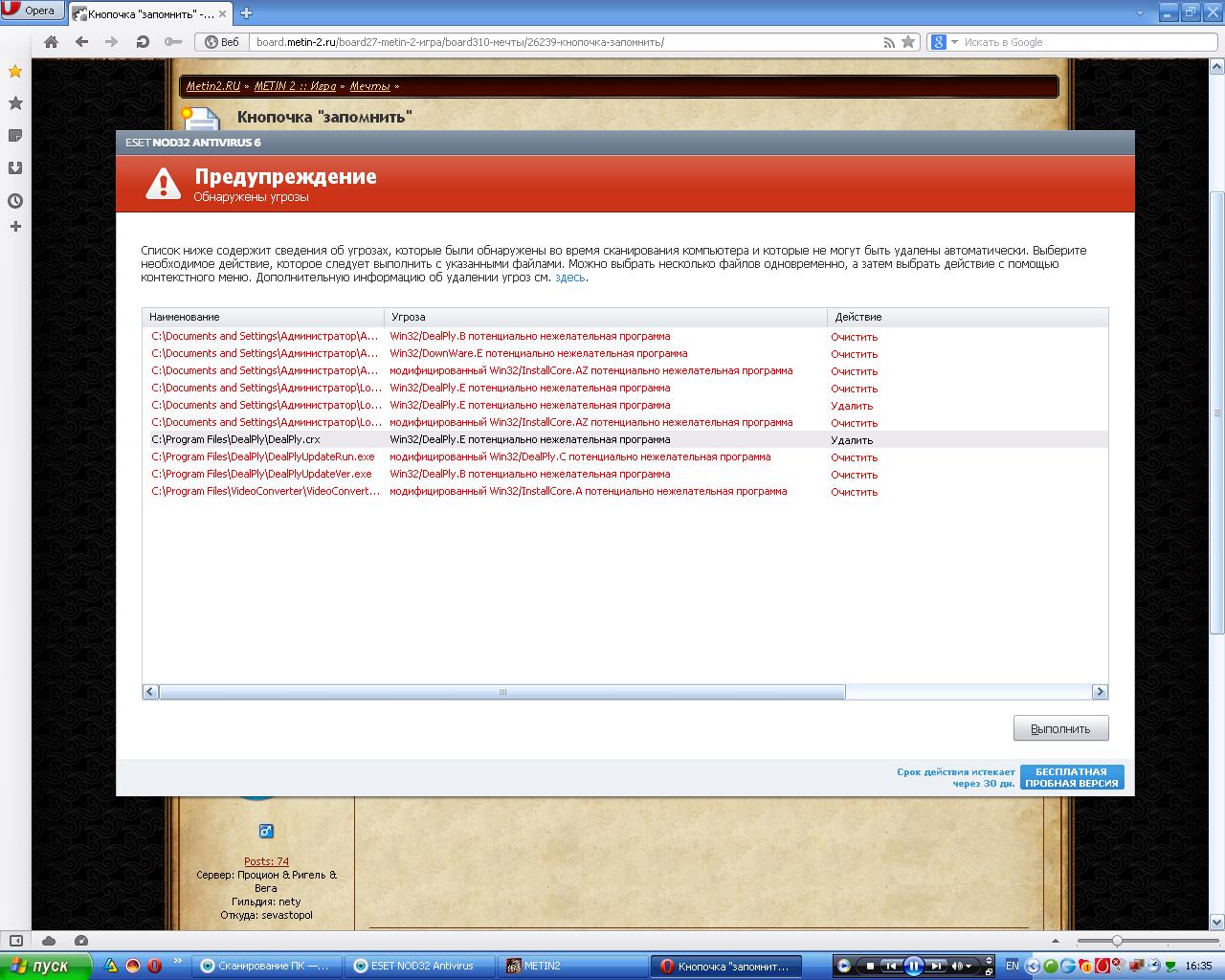Open action Очистить for VideoConverter row
This screenshot has width=1225, height=980.
coord(855,492)
